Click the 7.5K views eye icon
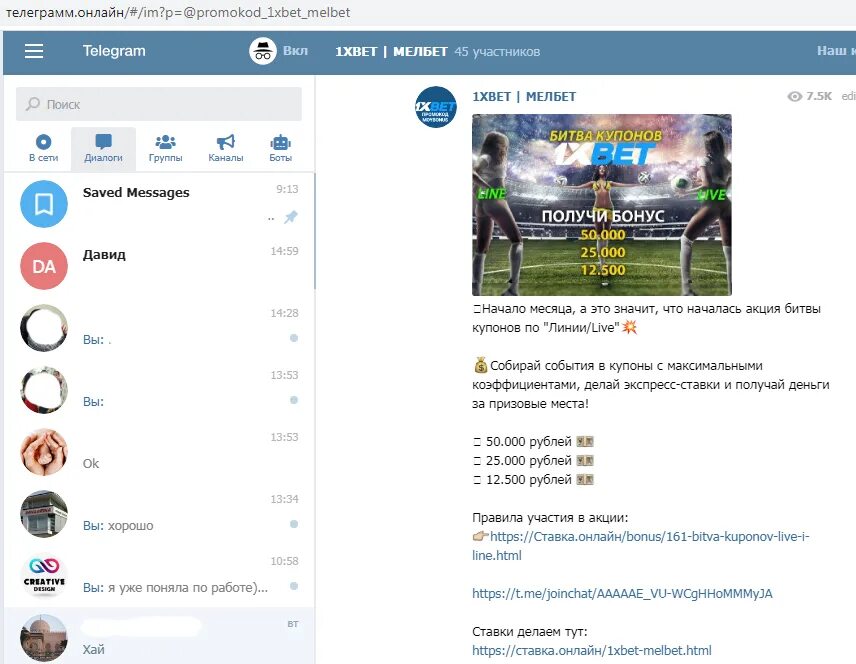Image resolution: width=856 pixels, height=664 pixels. pyautogui.click(x=794, y=97)
